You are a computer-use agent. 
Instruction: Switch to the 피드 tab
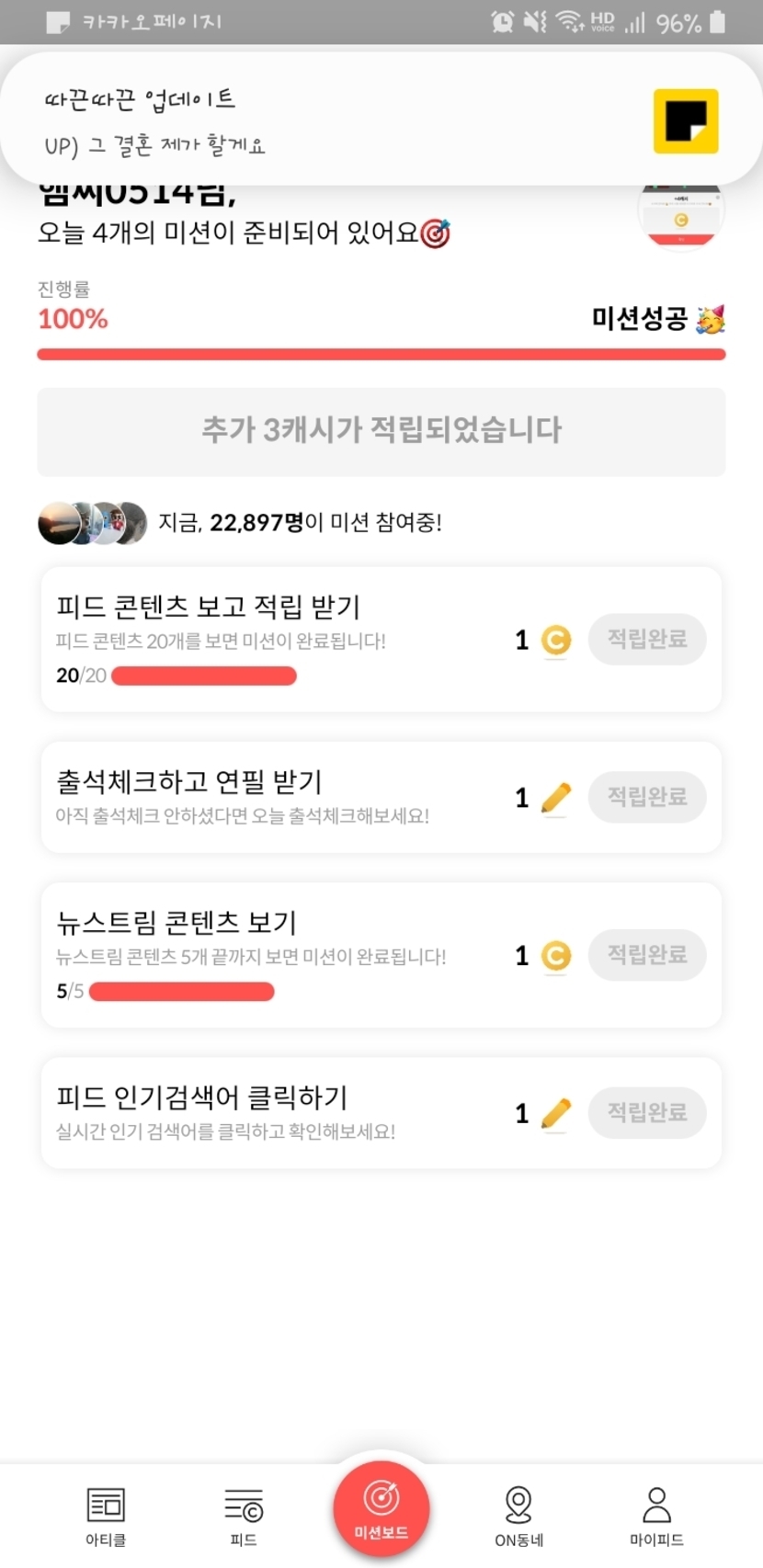click(244, 1516)
